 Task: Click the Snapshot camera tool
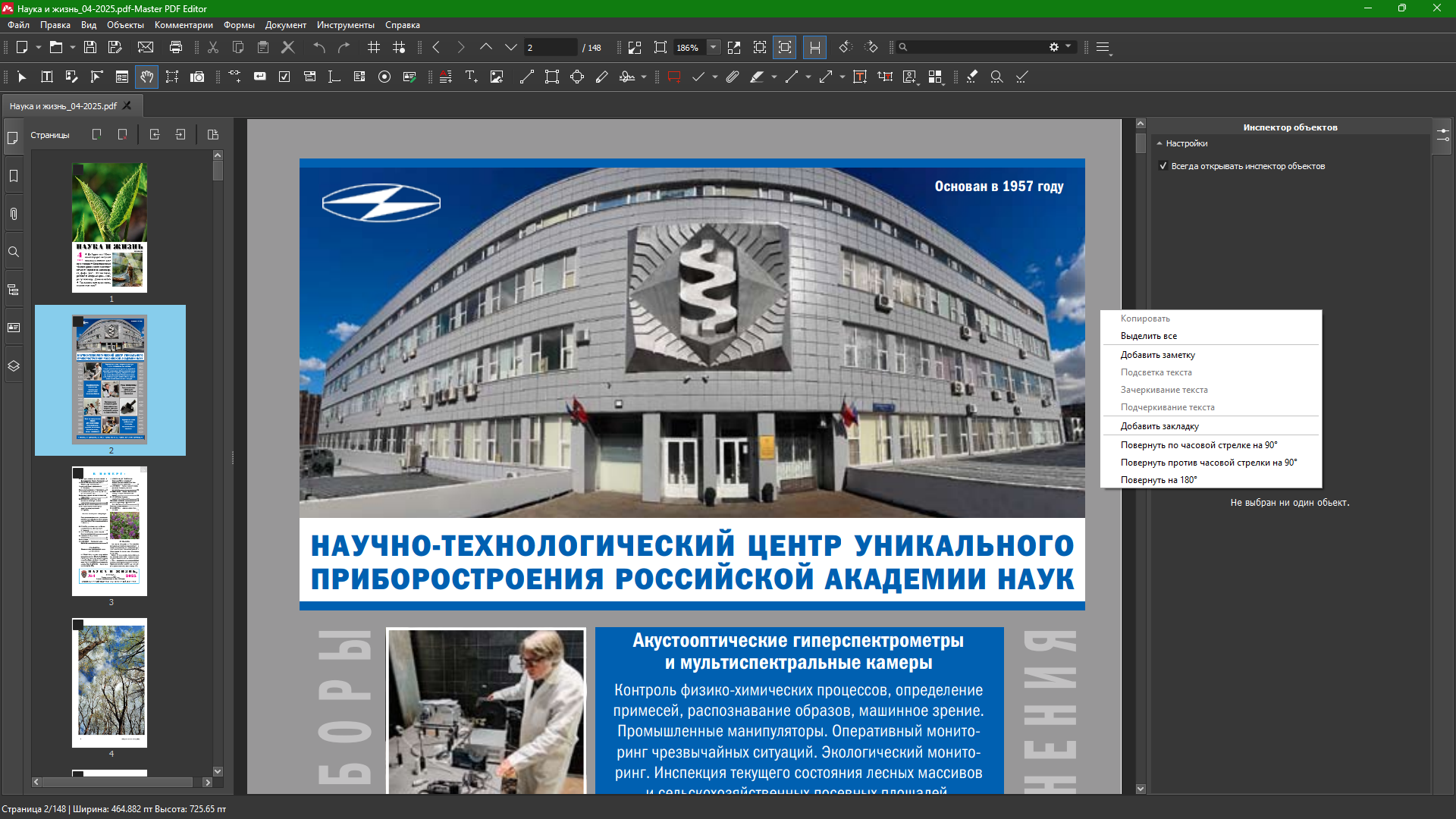coord(197,77)
